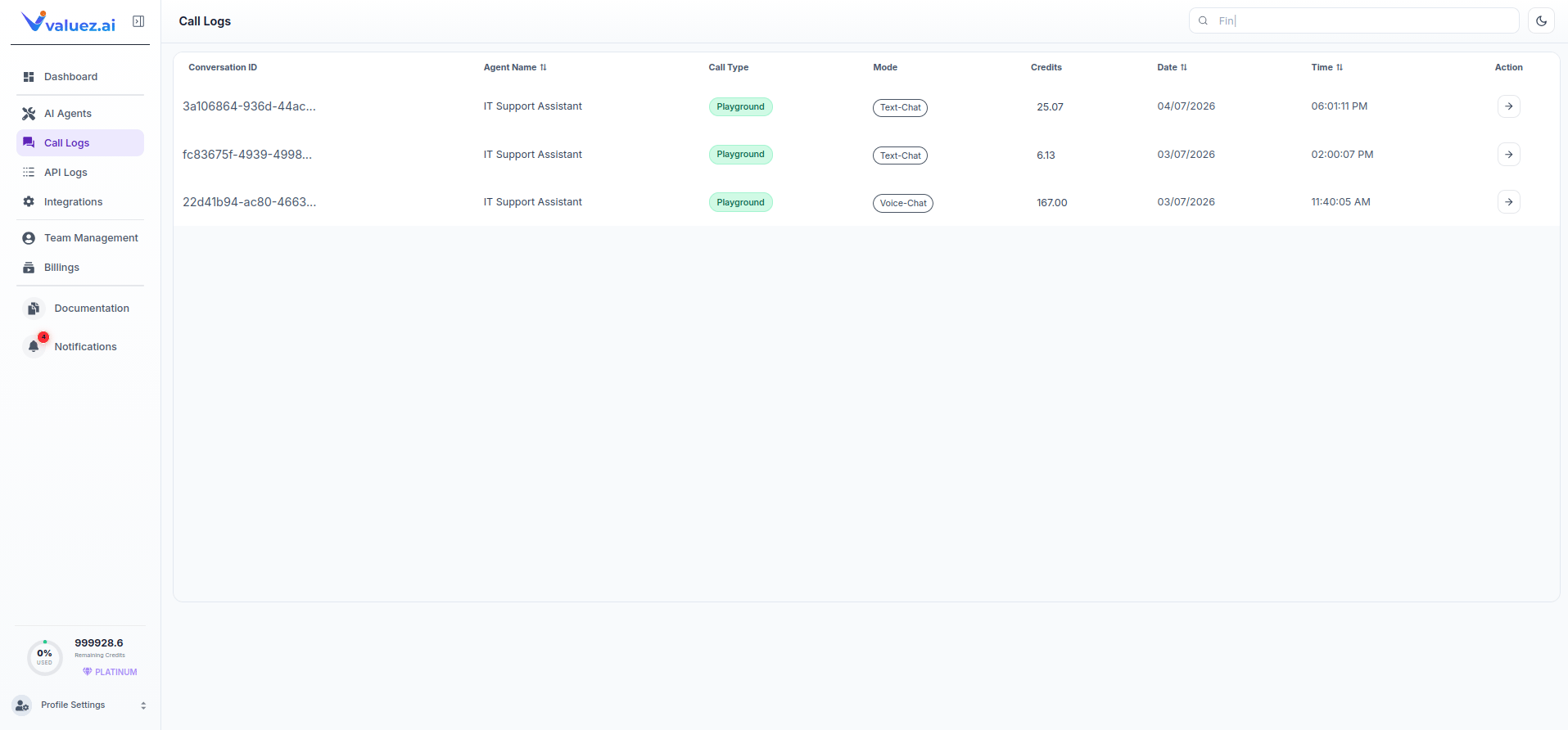Click Text-Chat tag on 04/07/2026 row
The width and height of the screenshot is (1568, 730).
[900, 108]
